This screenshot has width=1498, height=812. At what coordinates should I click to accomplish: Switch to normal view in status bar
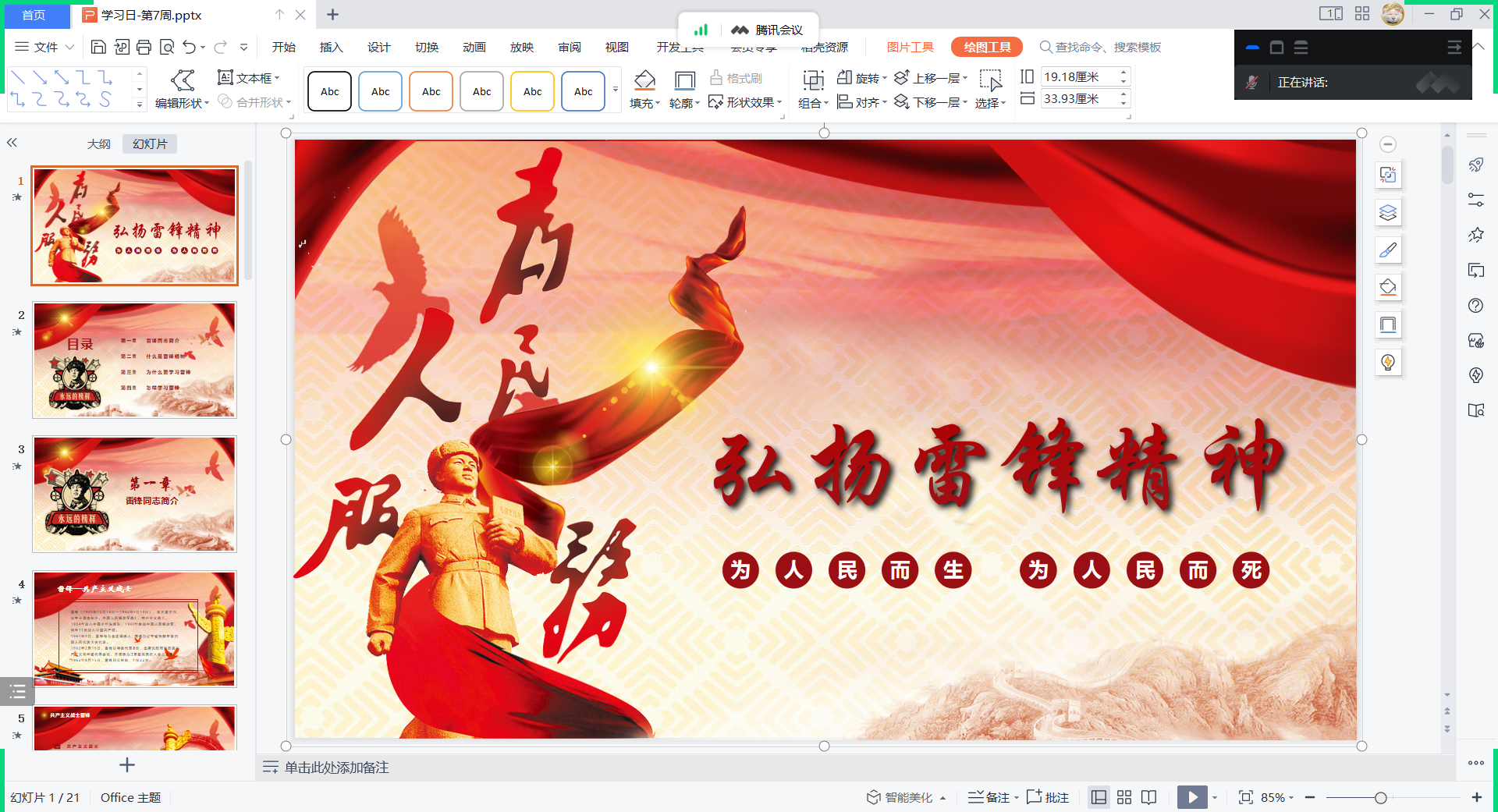(1099, 797)
